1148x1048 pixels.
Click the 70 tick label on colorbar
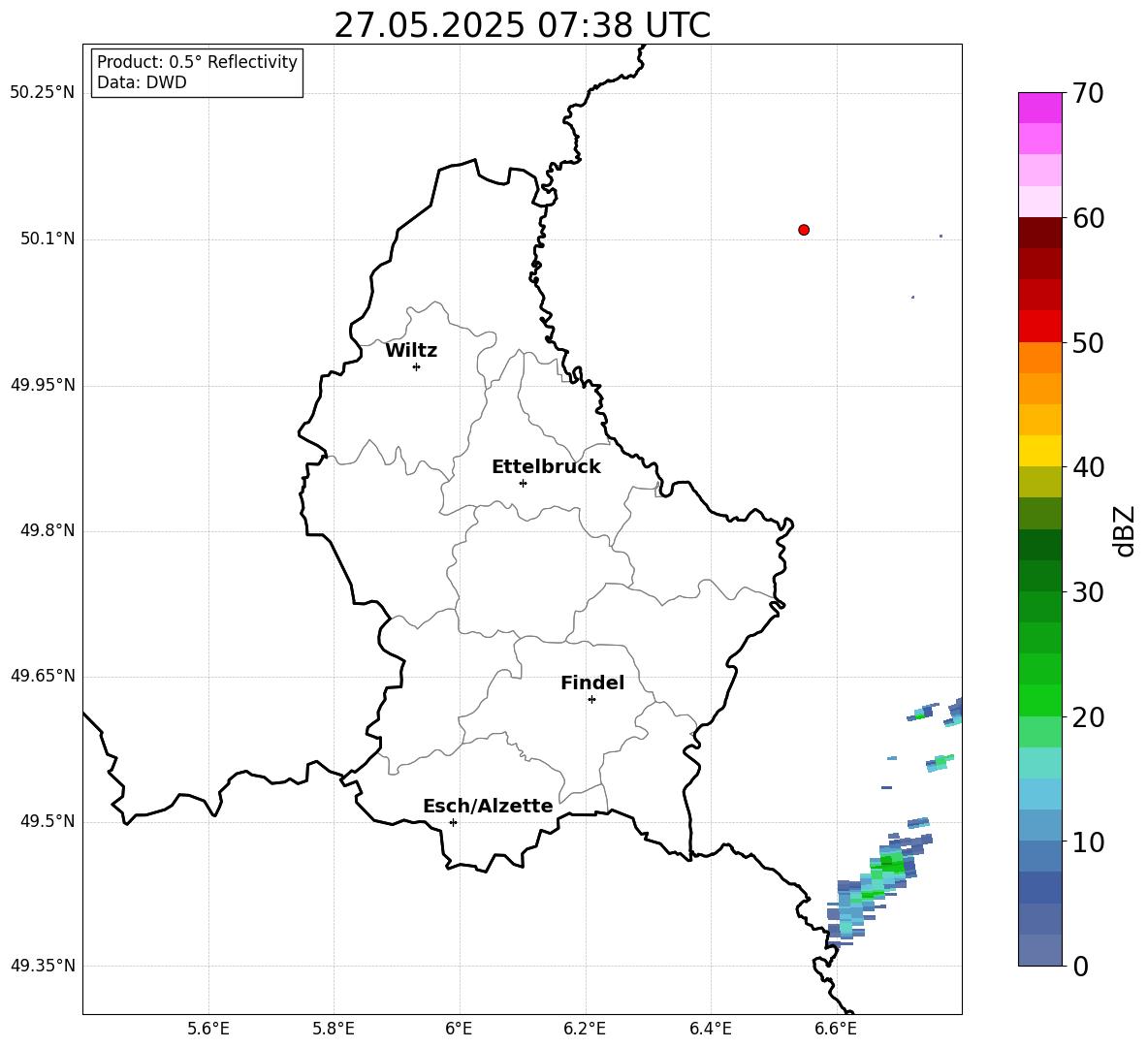click(x=1088, y=93)
